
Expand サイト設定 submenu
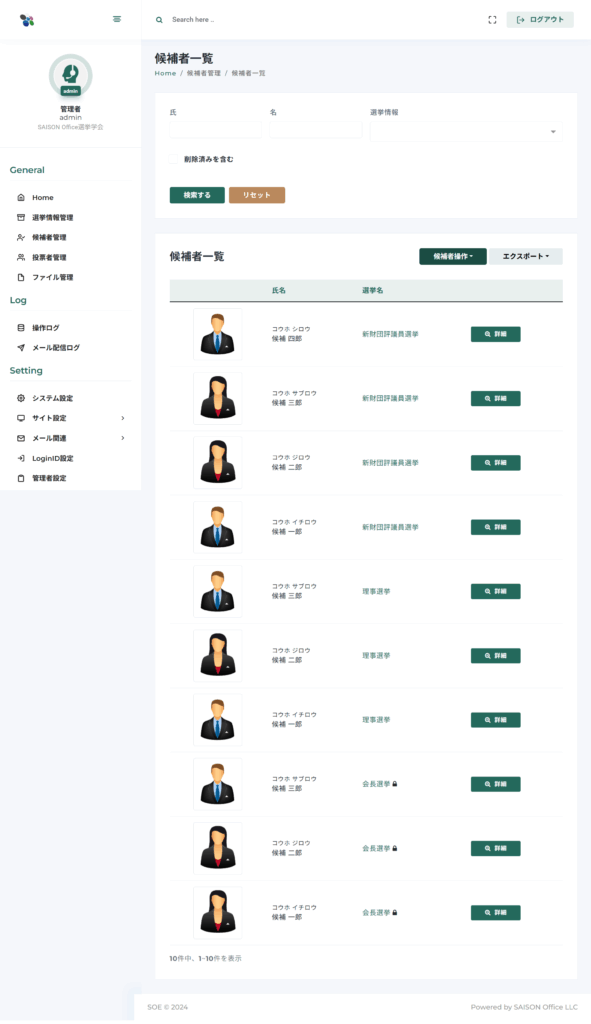(71, 418)
